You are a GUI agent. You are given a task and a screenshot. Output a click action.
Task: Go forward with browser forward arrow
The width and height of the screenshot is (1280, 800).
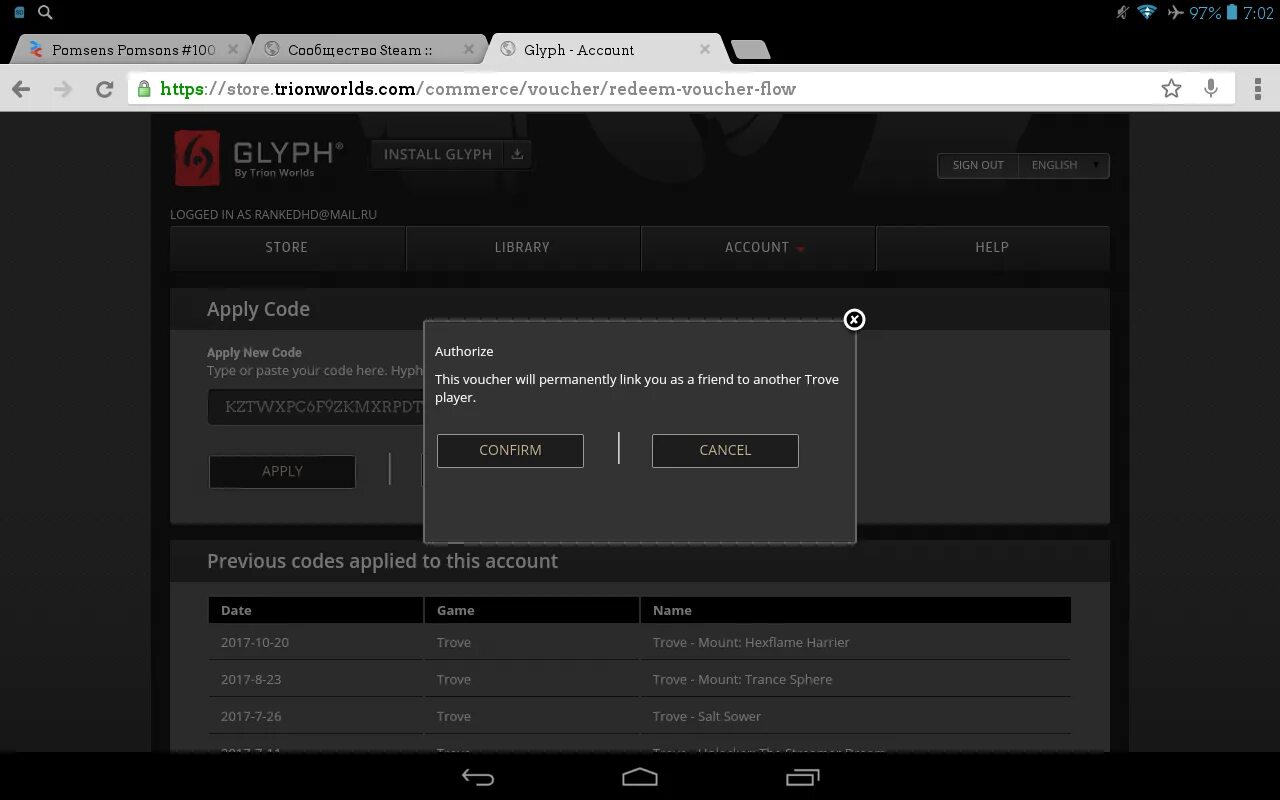point(63,89)
